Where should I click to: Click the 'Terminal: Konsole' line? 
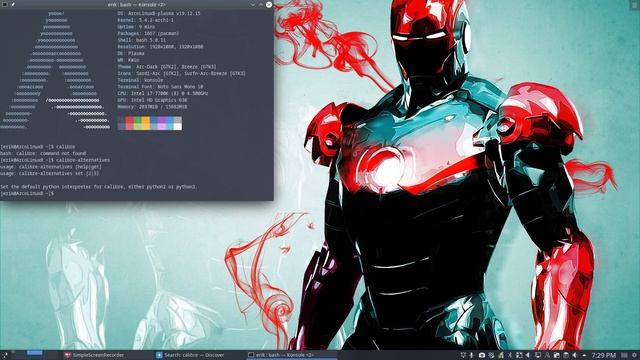(140, 80)
